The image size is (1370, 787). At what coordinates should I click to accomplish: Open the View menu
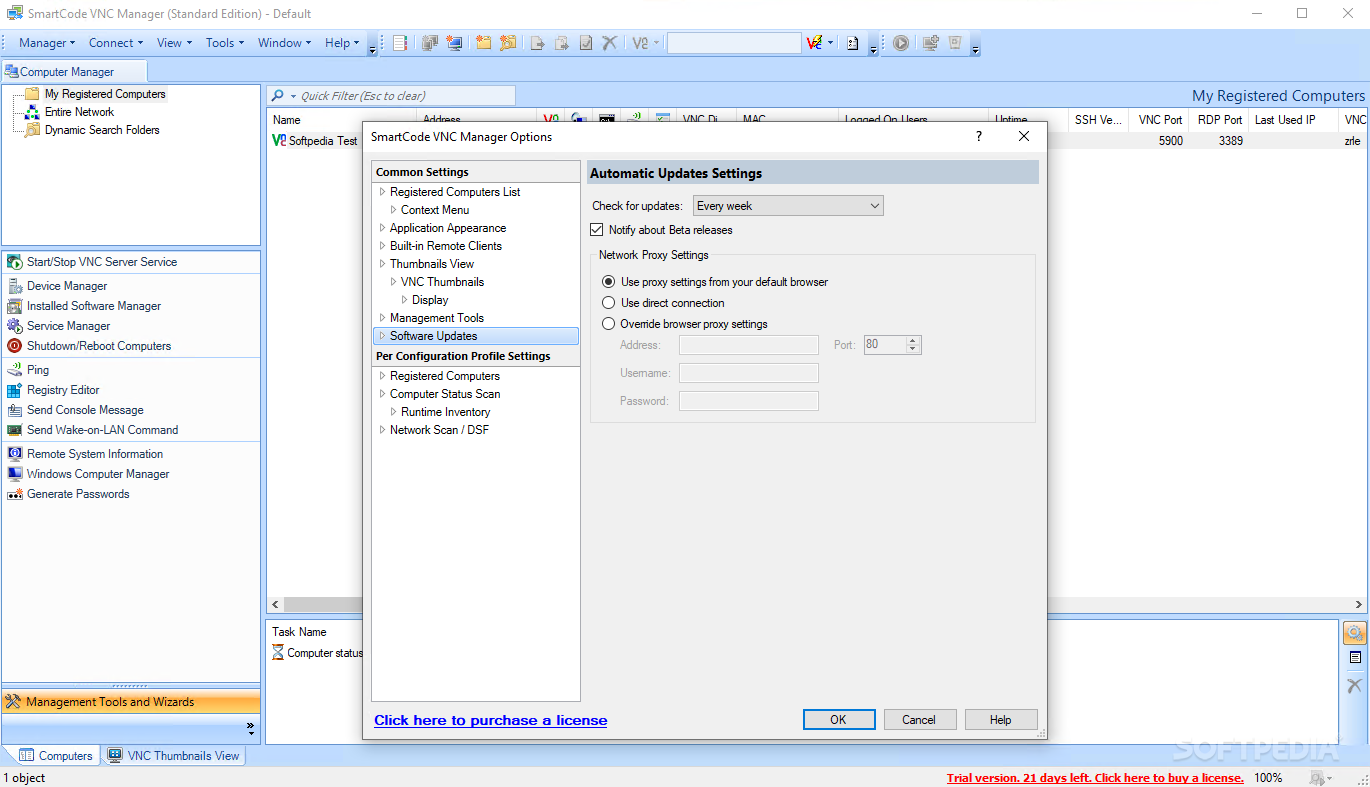click(x=175, y=43)
